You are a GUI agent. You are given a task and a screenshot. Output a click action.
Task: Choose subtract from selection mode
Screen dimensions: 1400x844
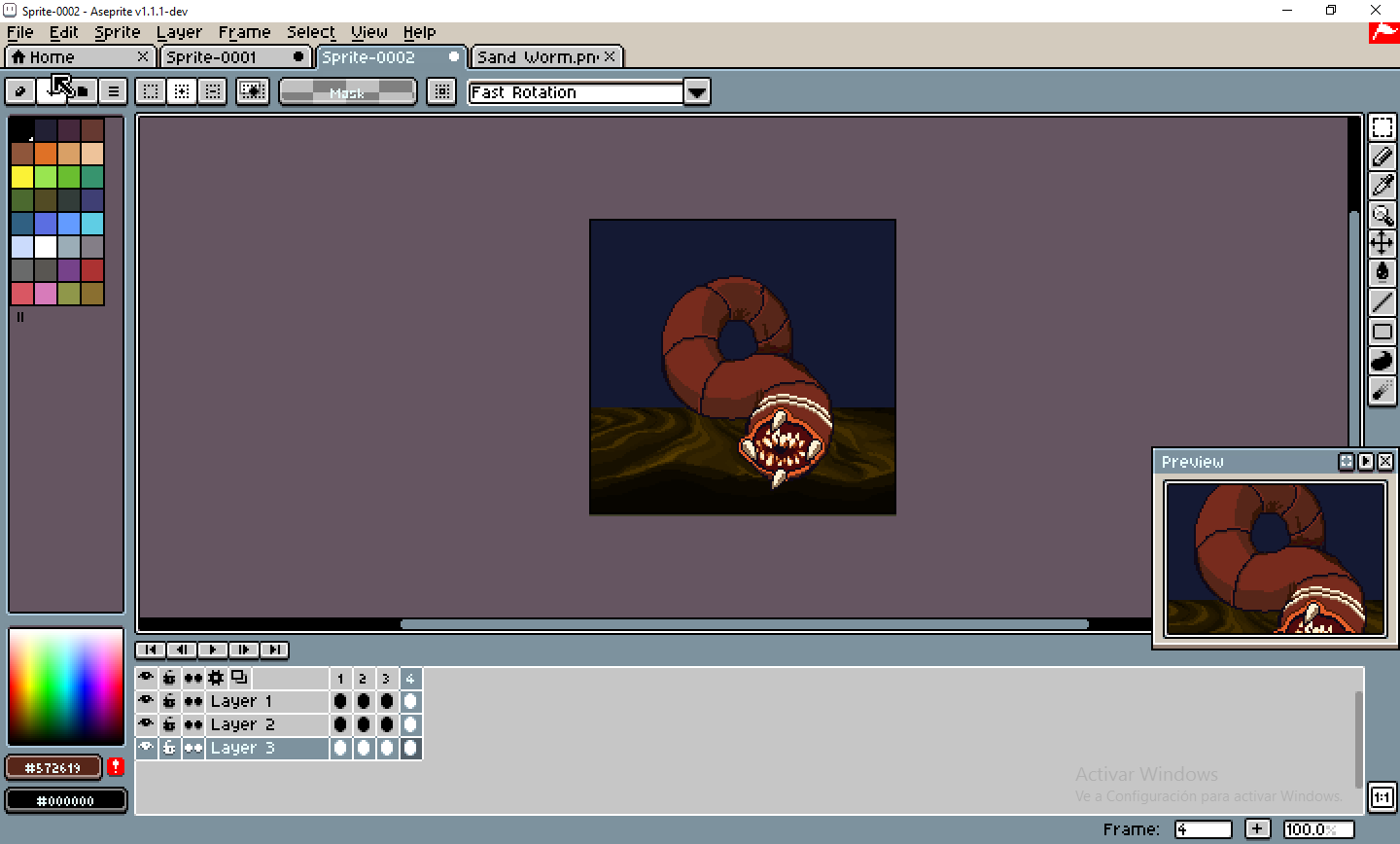pyautogui.click(x=212, y=91)
